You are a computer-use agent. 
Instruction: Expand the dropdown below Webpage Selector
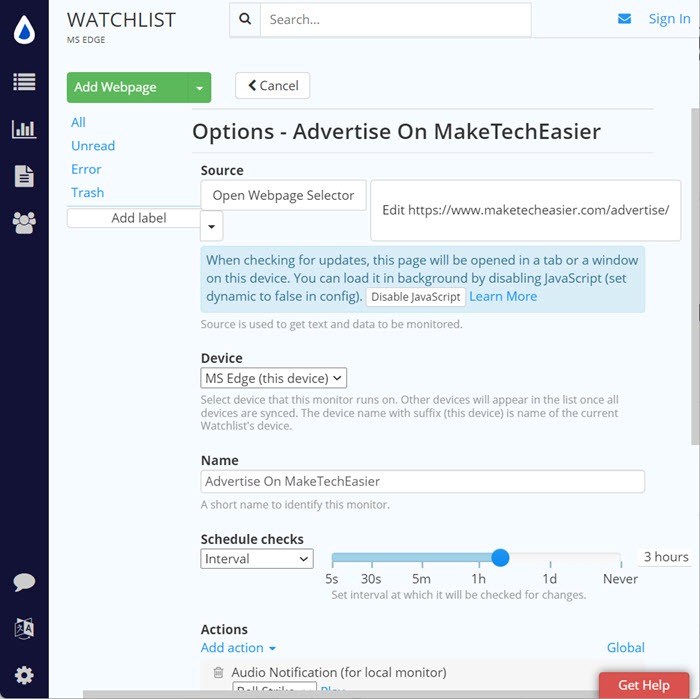coord(212,226)
